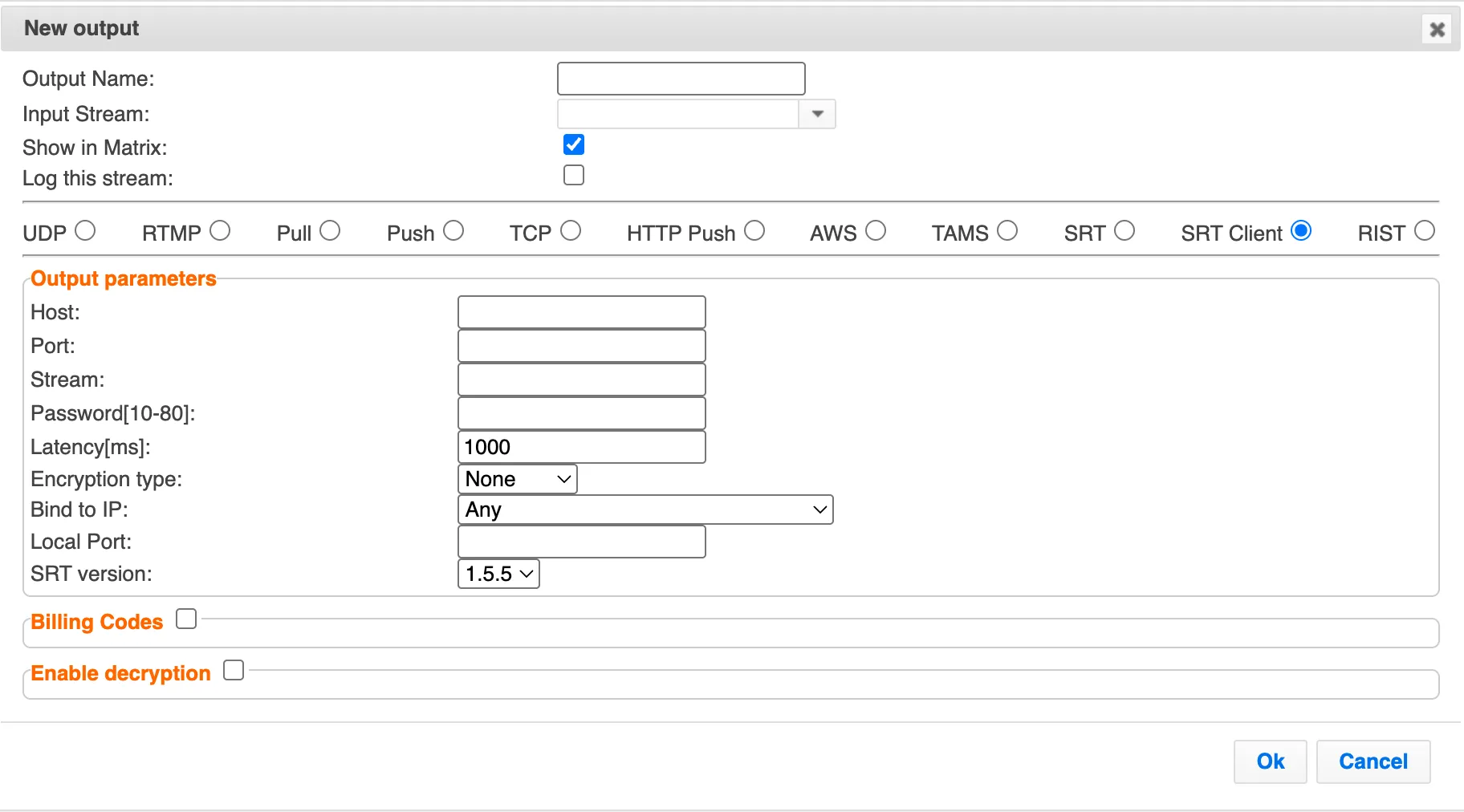Image resolution: width=1464 pixels, height=812 pixels.
Task: Choose the RIST output type
Action: tap(1425, 231)
